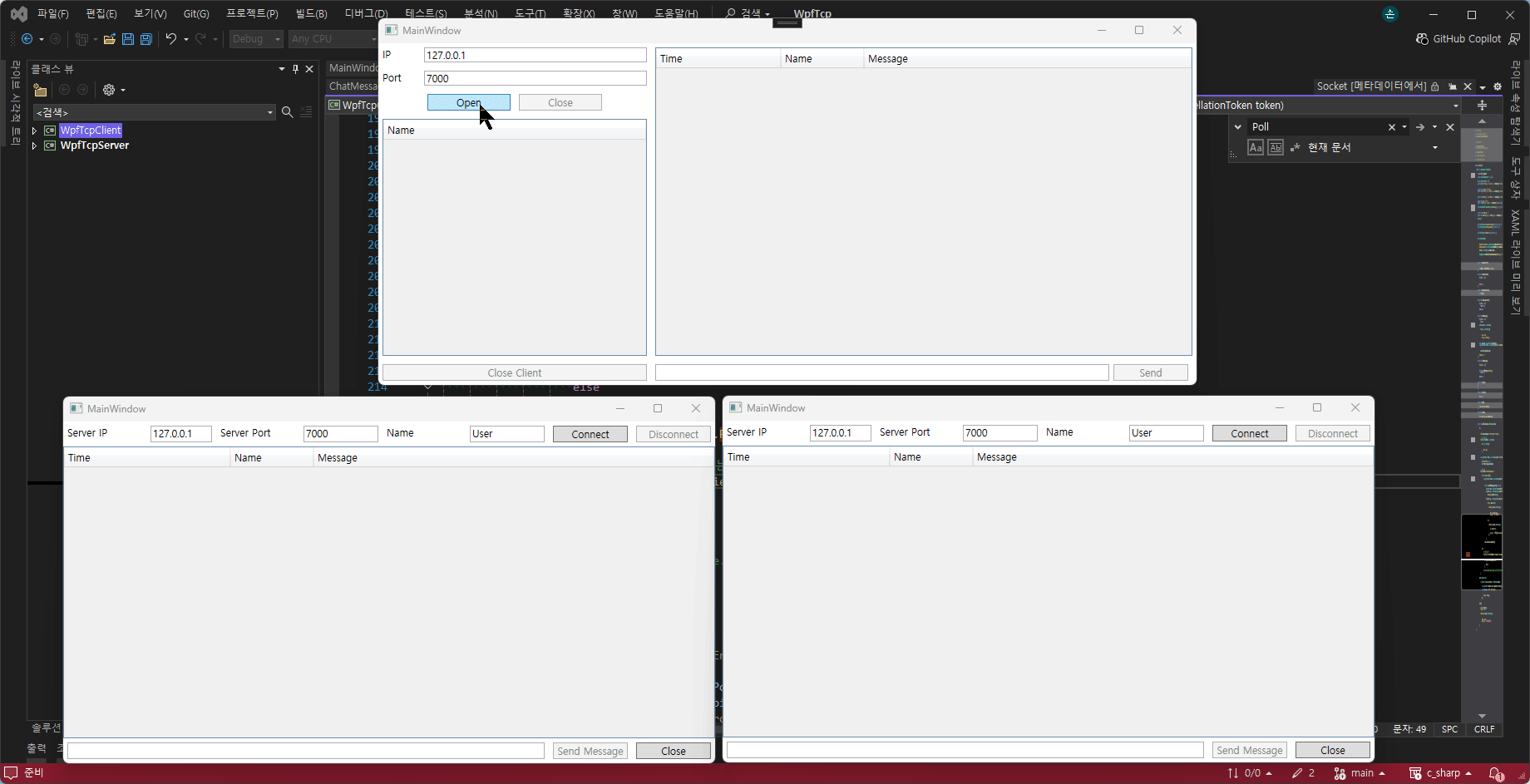Switch to the Socket metadata tab

click(1370, 86)
